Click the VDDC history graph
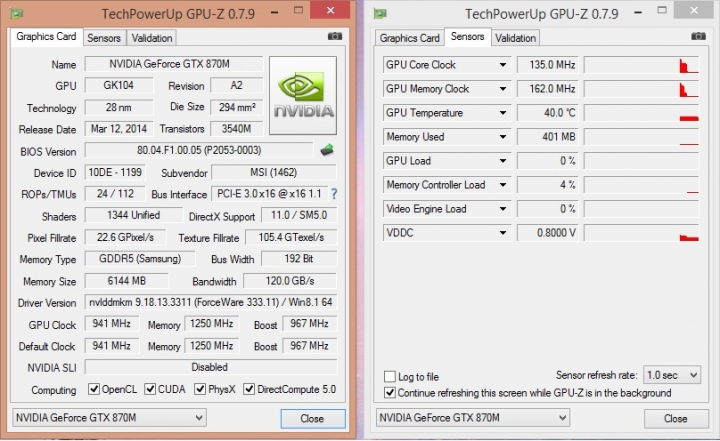Screen dimensions: 720x441 pyautogui.click(x=641, y=233)
